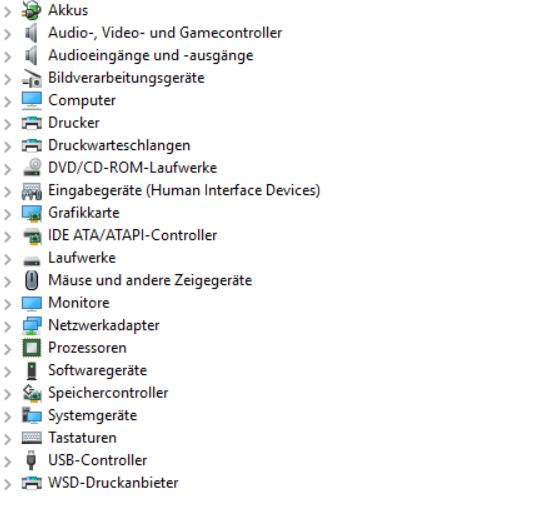
Task: Click the Speichercontroller icon
Action: [x=31, y=393]
